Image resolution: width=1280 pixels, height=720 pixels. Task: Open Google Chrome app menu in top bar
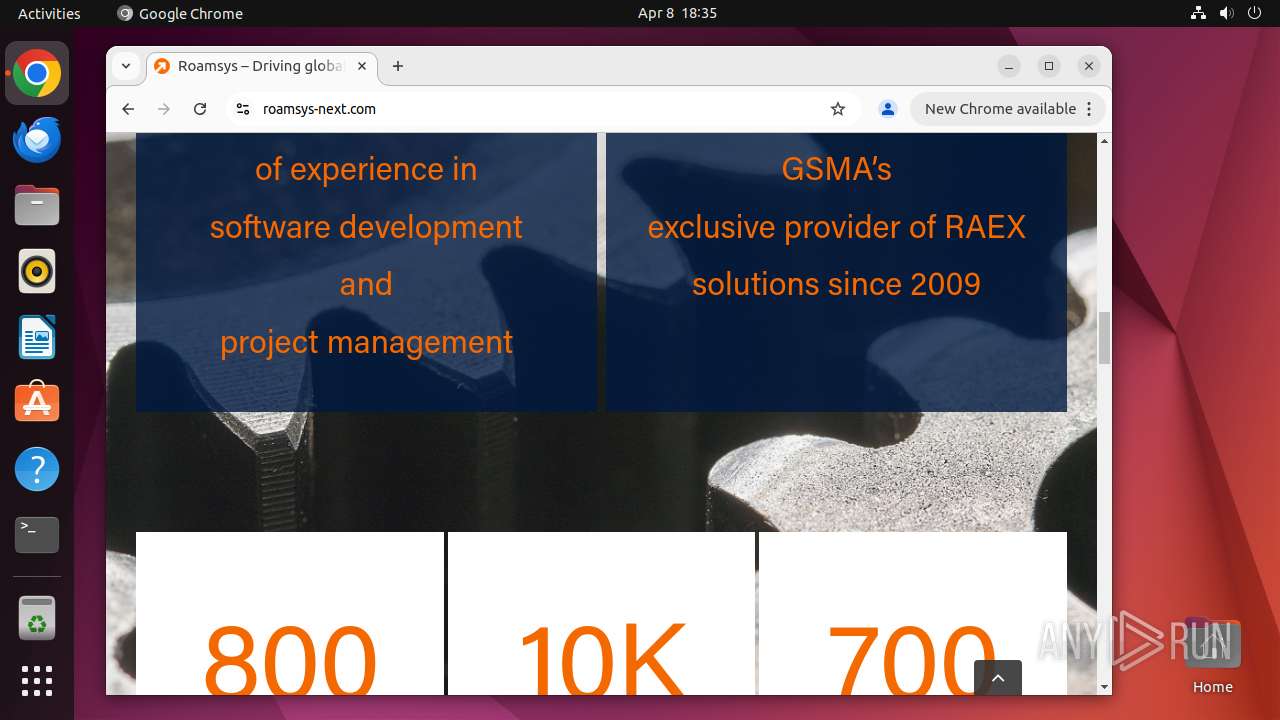[180, 13]
